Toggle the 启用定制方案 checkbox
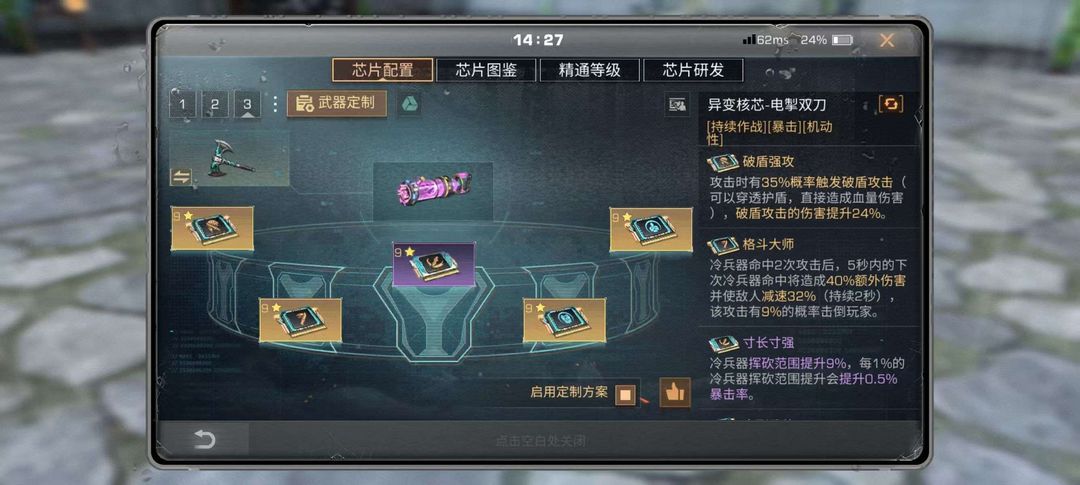Image resolution: width=1080 pixels, height=485 pixels. pos(625,395)
